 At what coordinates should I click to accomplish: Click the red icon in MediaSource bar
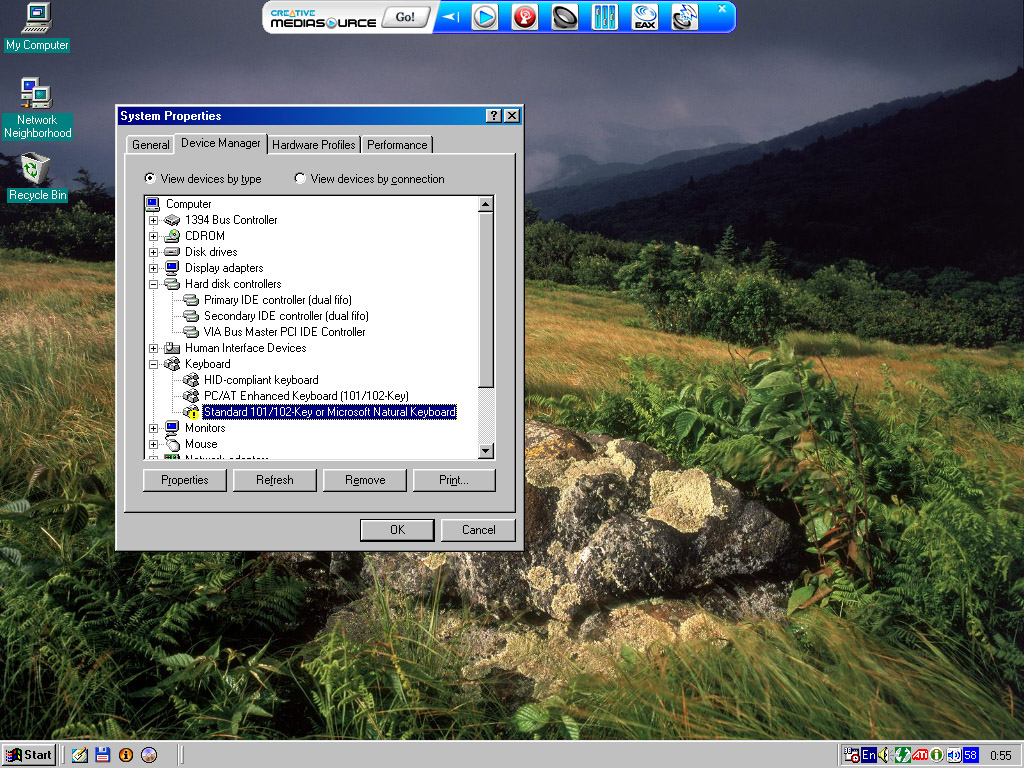[525, 17]
